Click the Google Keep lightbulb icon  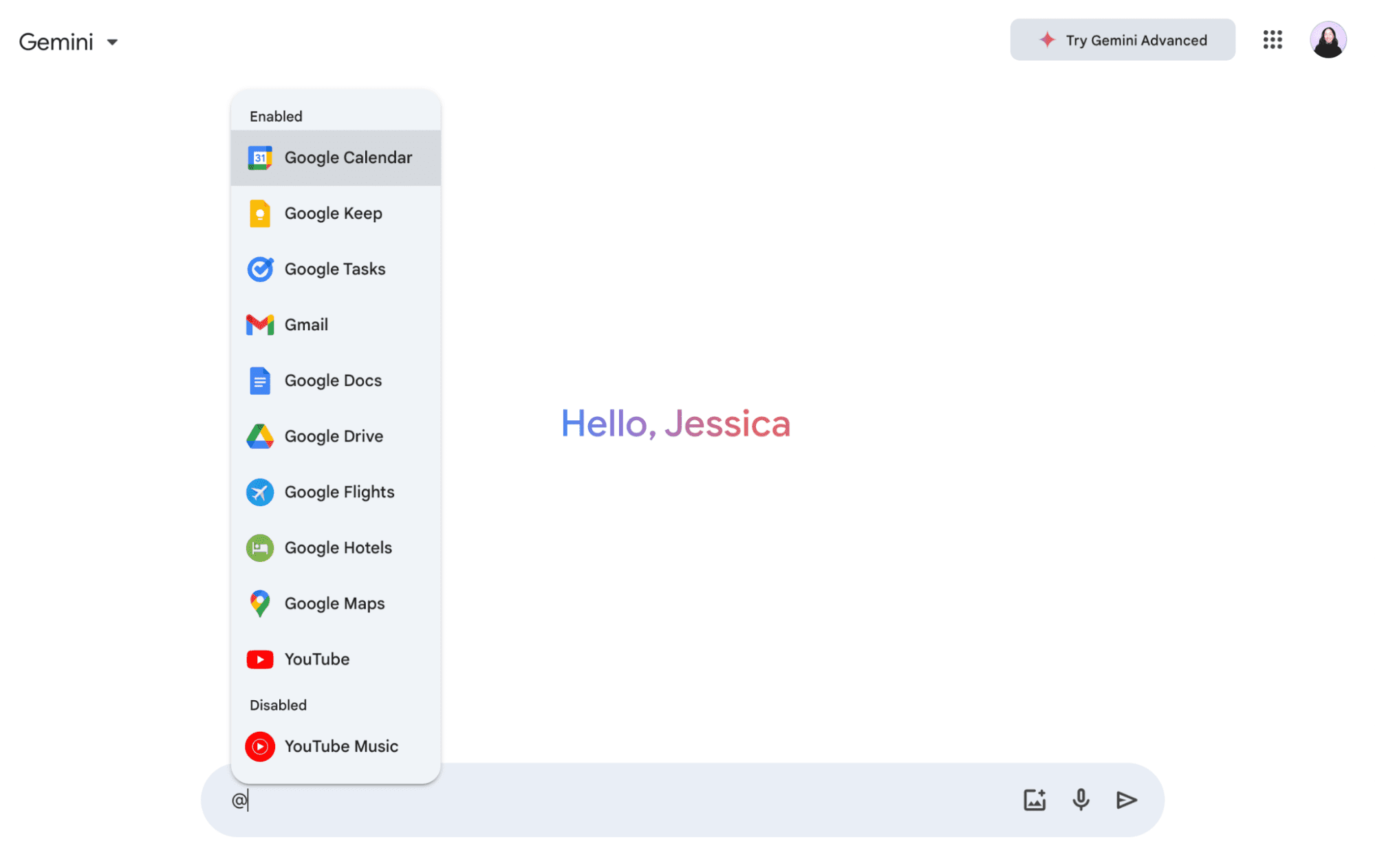(x=260, y=214)
